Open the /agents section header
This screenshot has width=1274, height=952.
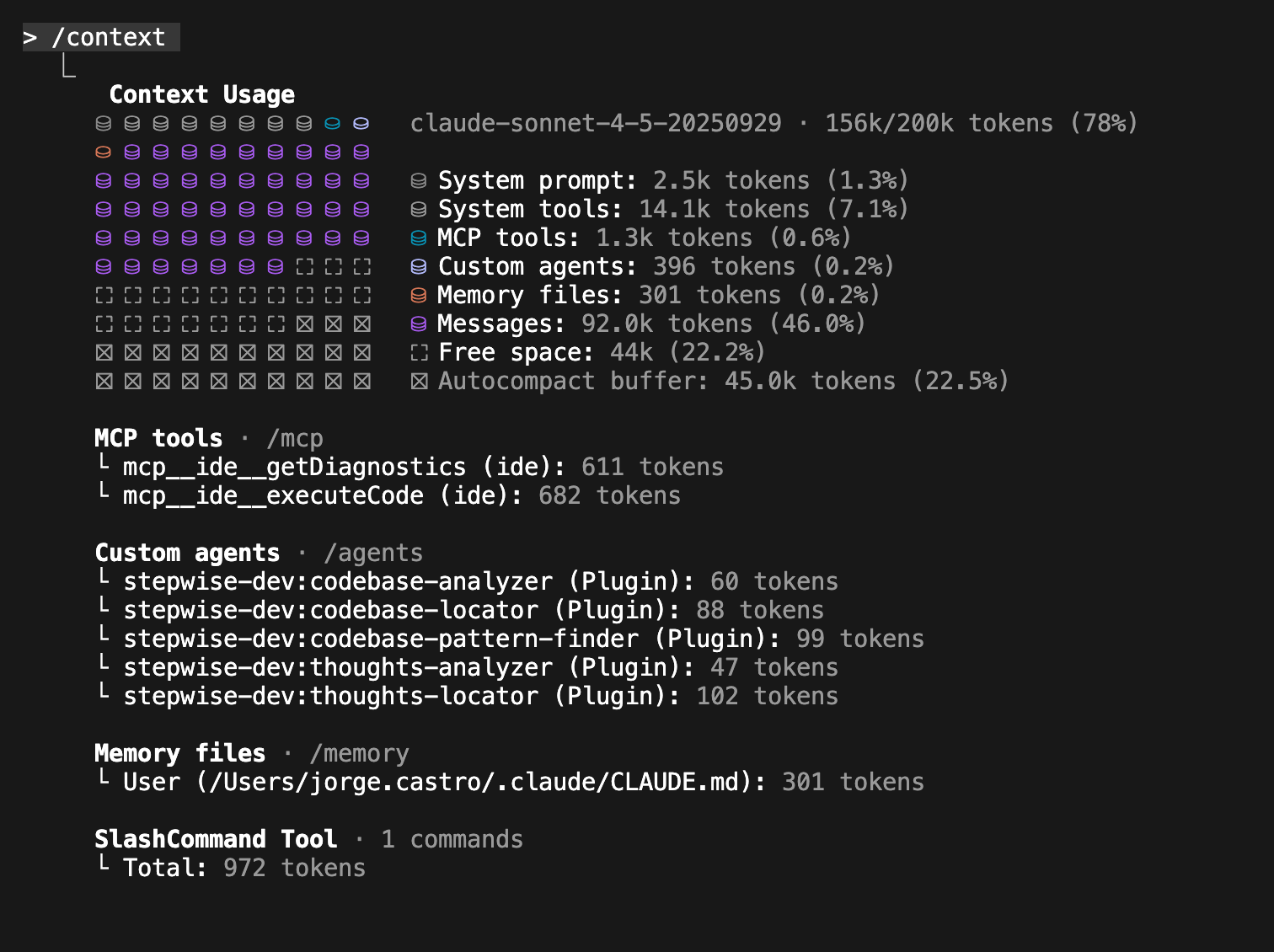tap(374, 553)
